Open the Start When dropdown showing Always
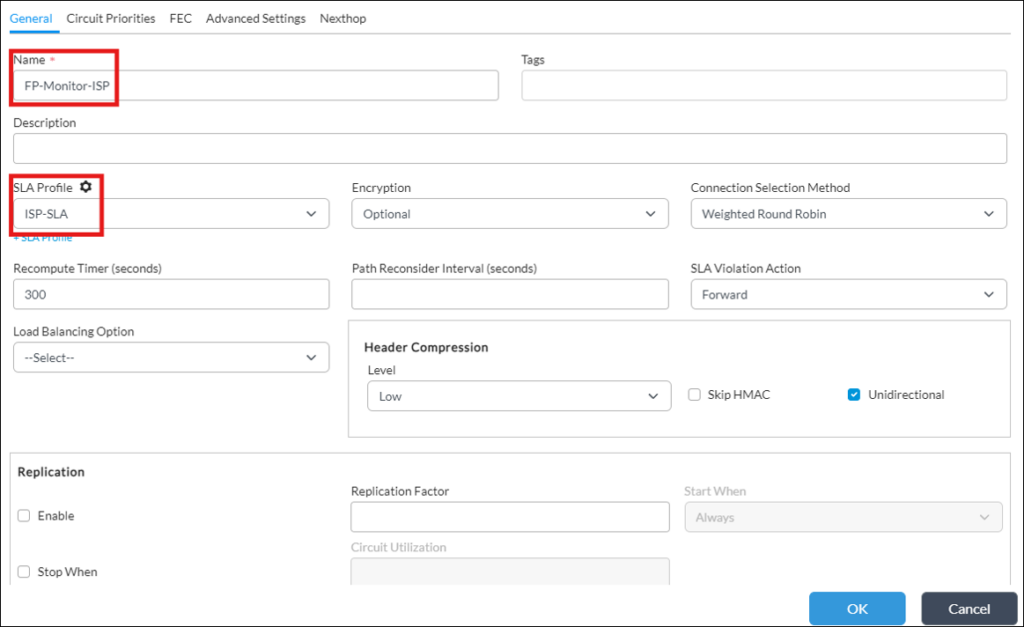Viewport: 1024px width, 627px height. (x=843, y=517)
